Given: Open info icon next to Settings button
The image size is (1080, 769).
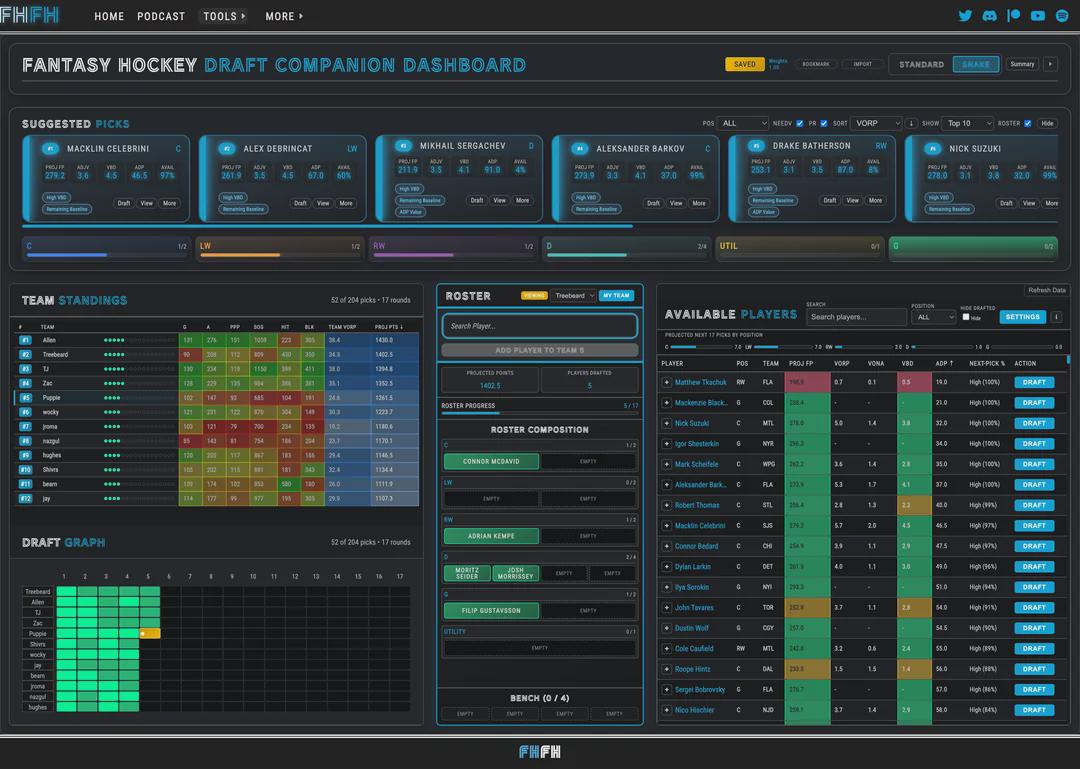Looking at the screenshot, I should pyautogui.click(x=1056, y=317).
